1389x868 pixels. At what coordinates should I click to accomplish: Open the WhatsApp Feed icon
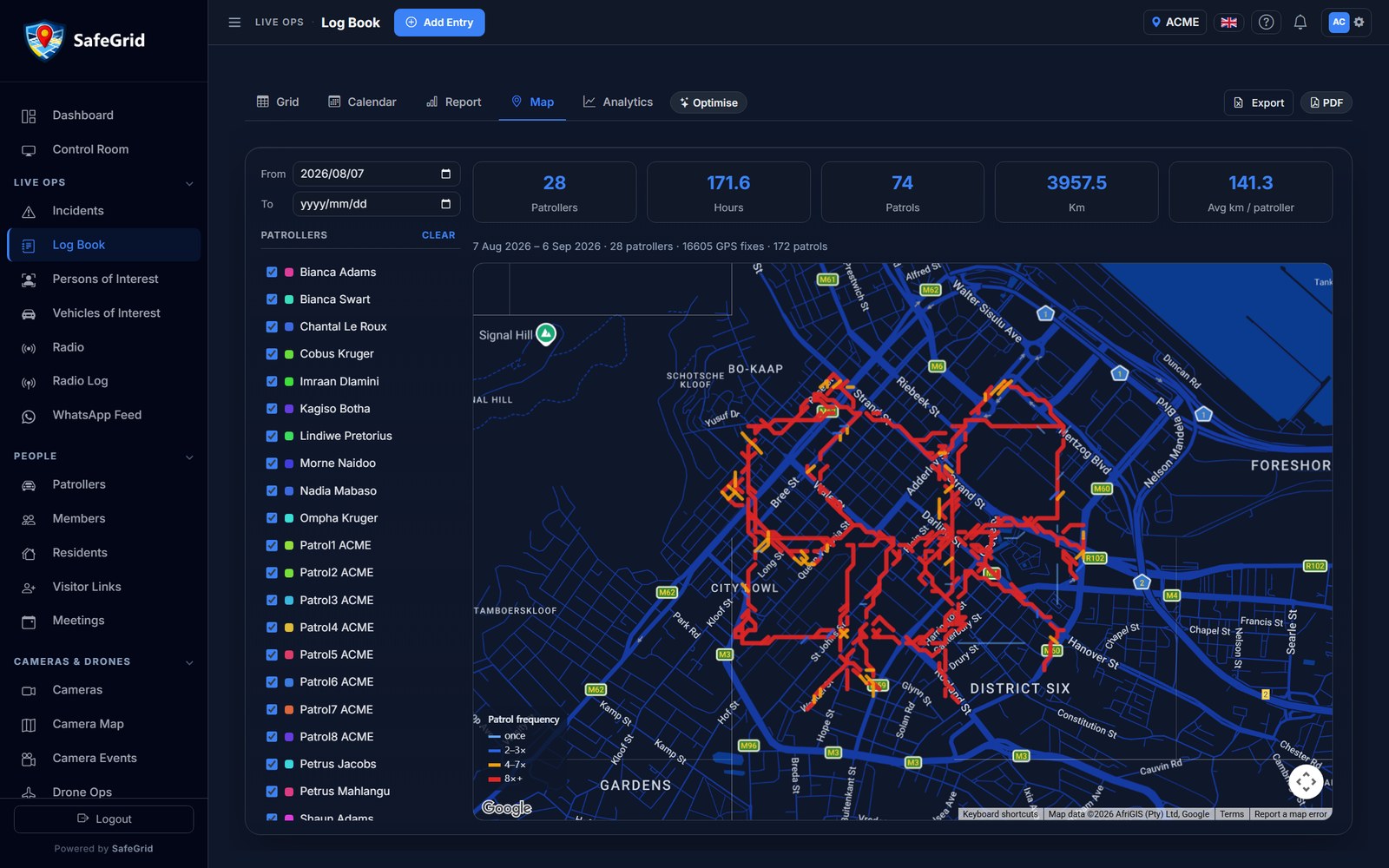point(29,416)
